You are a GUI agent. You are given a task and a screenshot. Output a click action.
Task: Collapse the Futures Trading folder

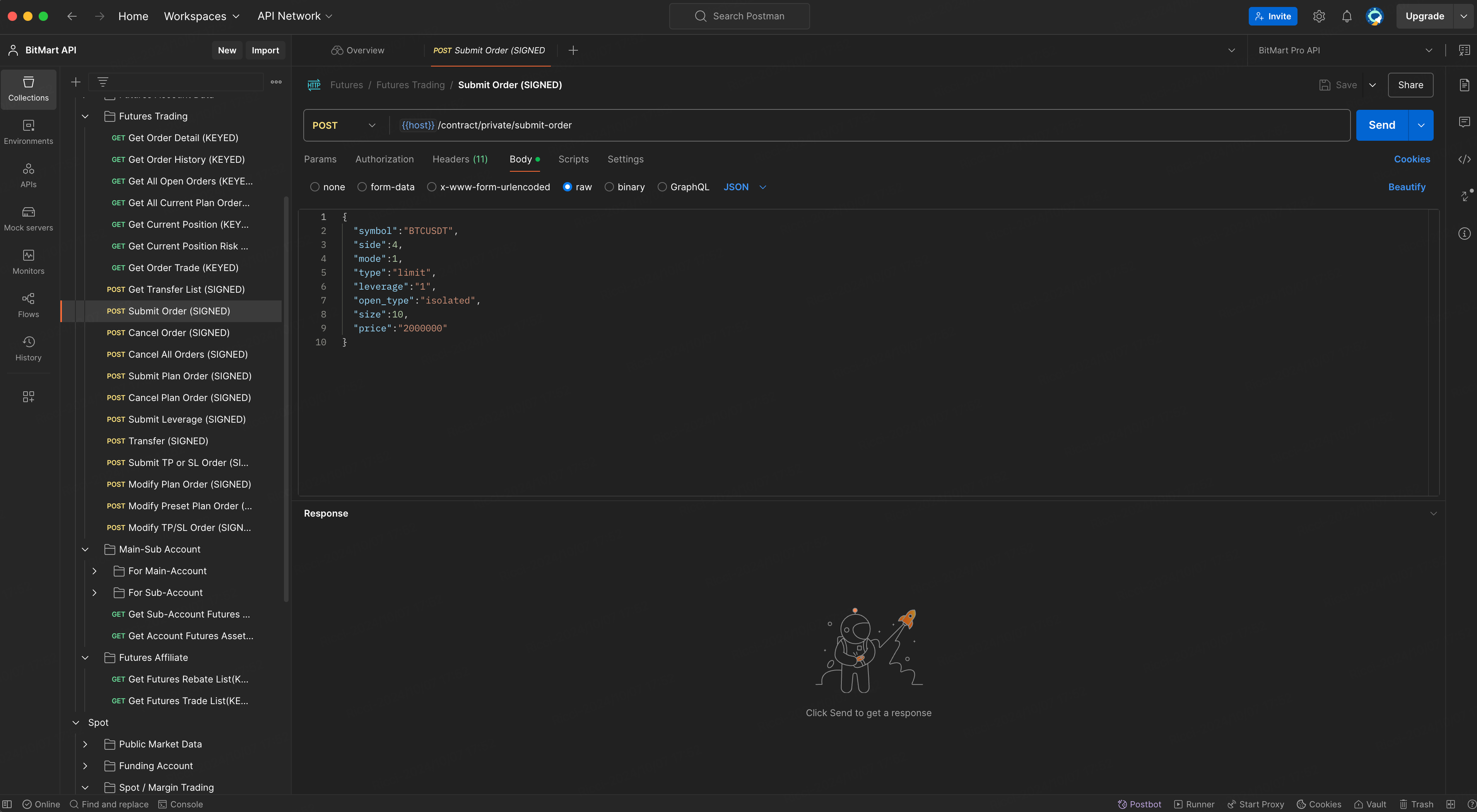tap(85, 116)
